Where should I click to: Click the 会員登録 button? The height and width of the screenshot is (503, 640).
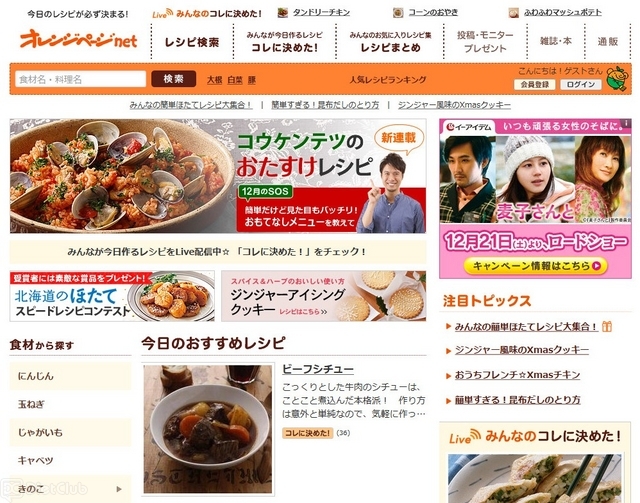(534, 84)
